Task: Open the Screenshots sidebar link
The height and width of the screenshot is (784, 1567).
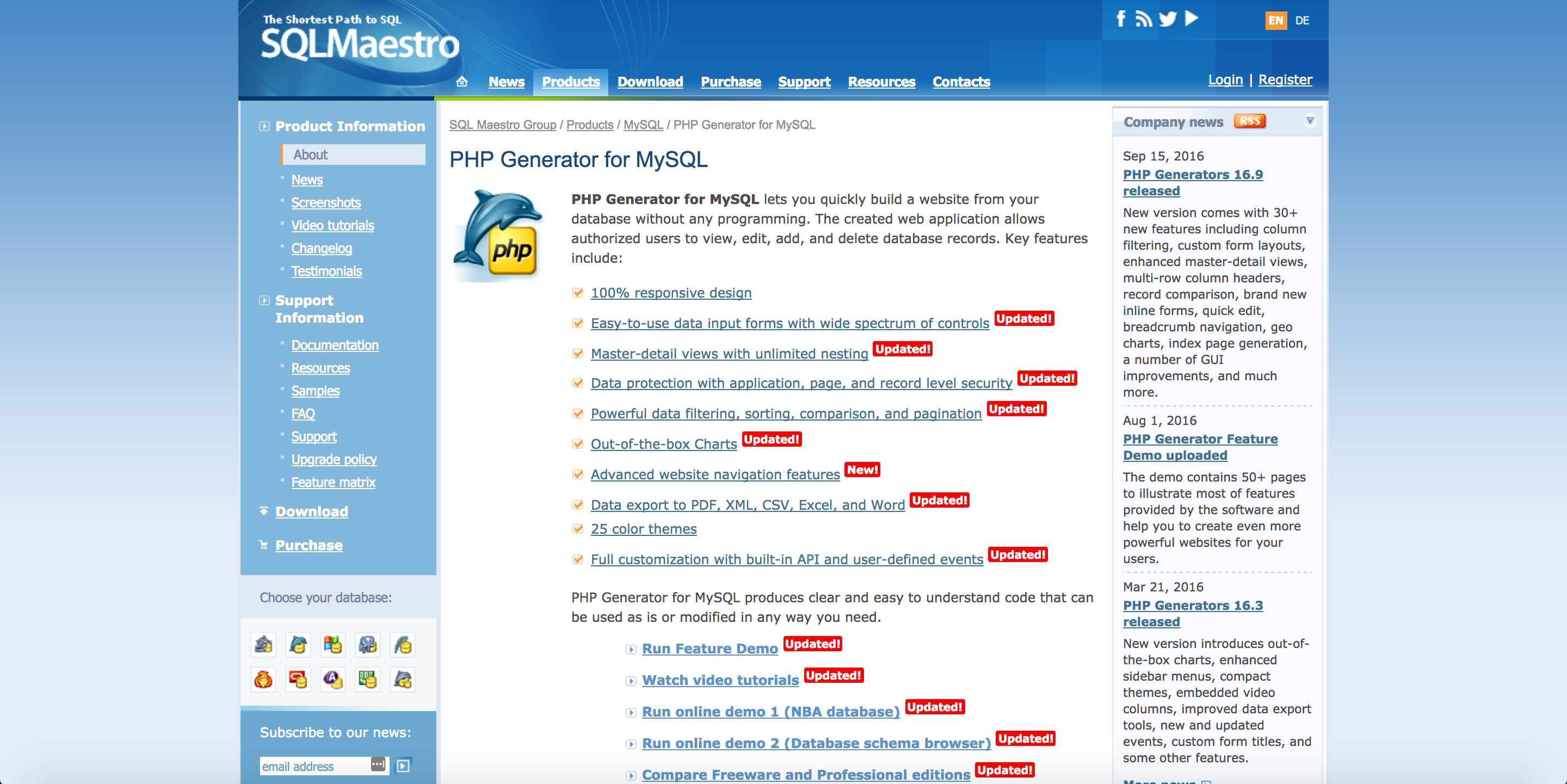Action: 326,202
